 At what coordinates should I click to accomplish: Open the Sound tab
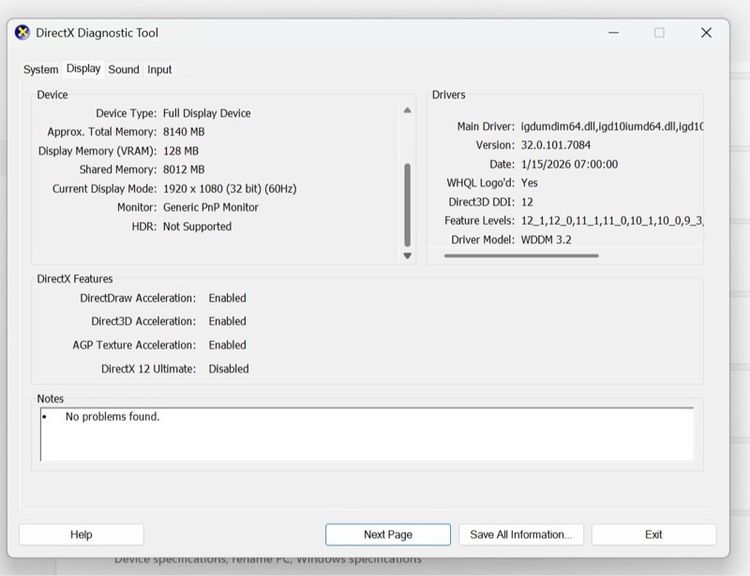(x=123, y=70)
